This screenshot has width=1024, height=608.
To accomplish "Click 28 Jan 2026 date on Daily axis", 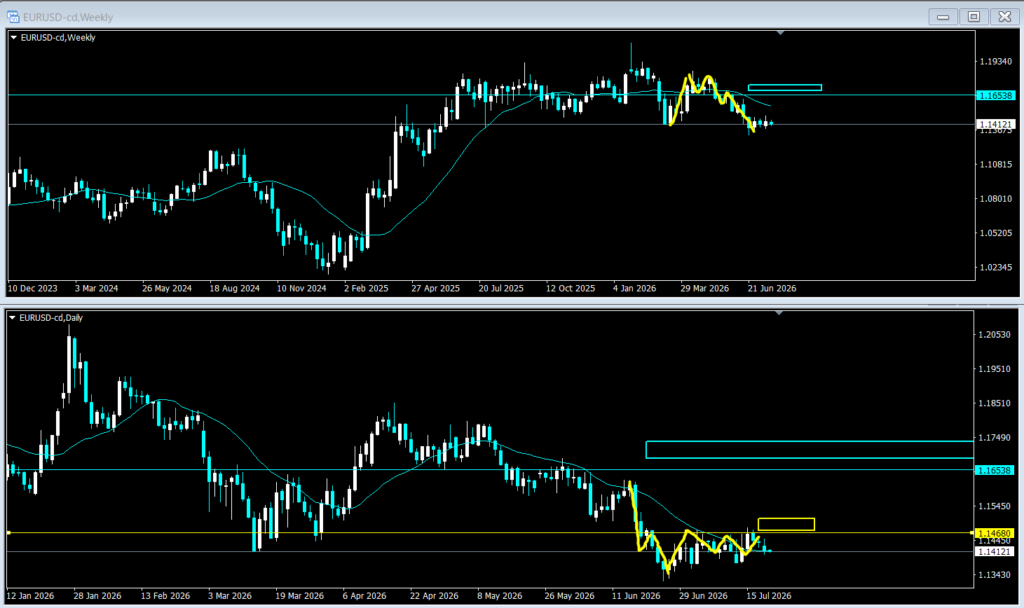I will [x=97, y=596].
